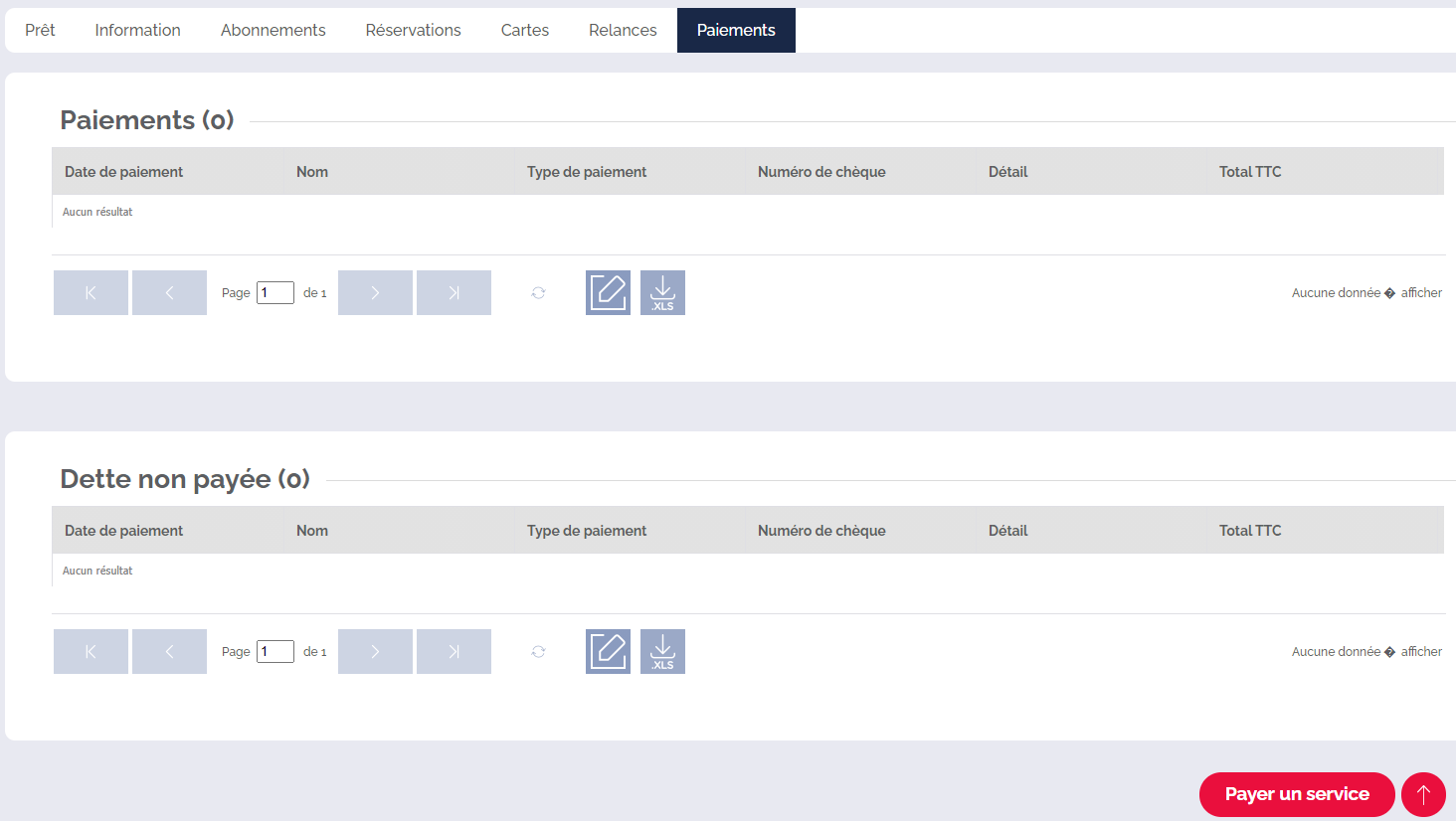This screenshot has height=821, width=1456.
Task: Export Dette non payée table to XLS
Action: (662, 651)
